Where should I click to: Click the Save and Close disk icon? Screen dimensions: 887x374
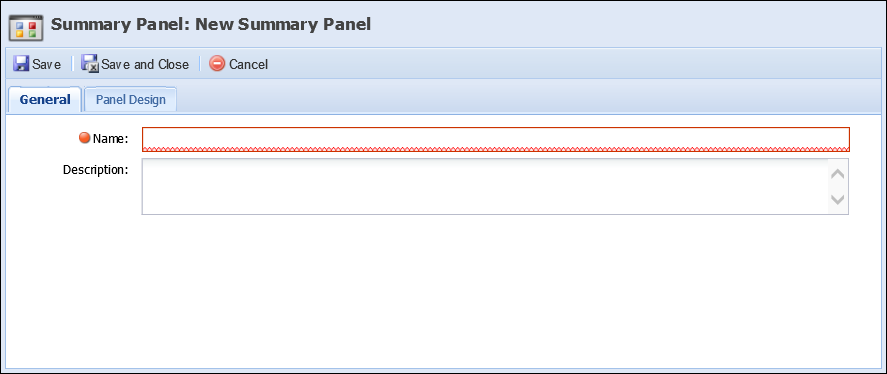[x=89, y=63]
